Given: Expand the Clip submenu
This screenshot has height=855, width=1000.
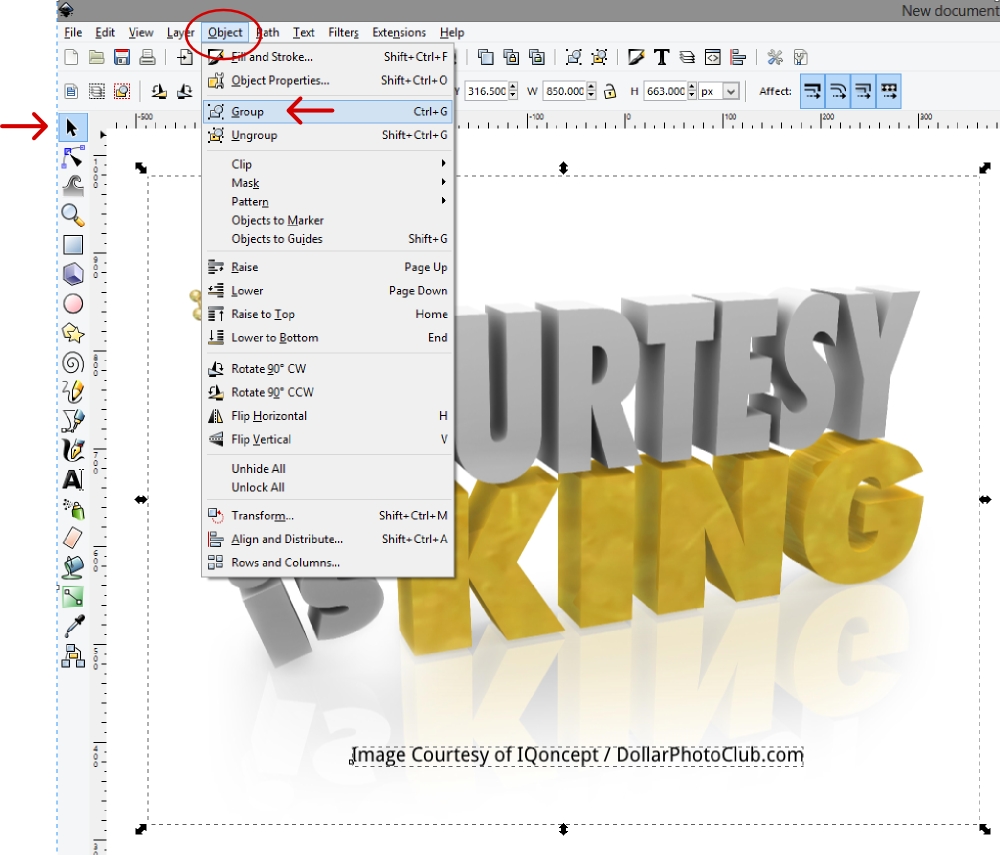Looking at the screenshot, I should [339, 164].
